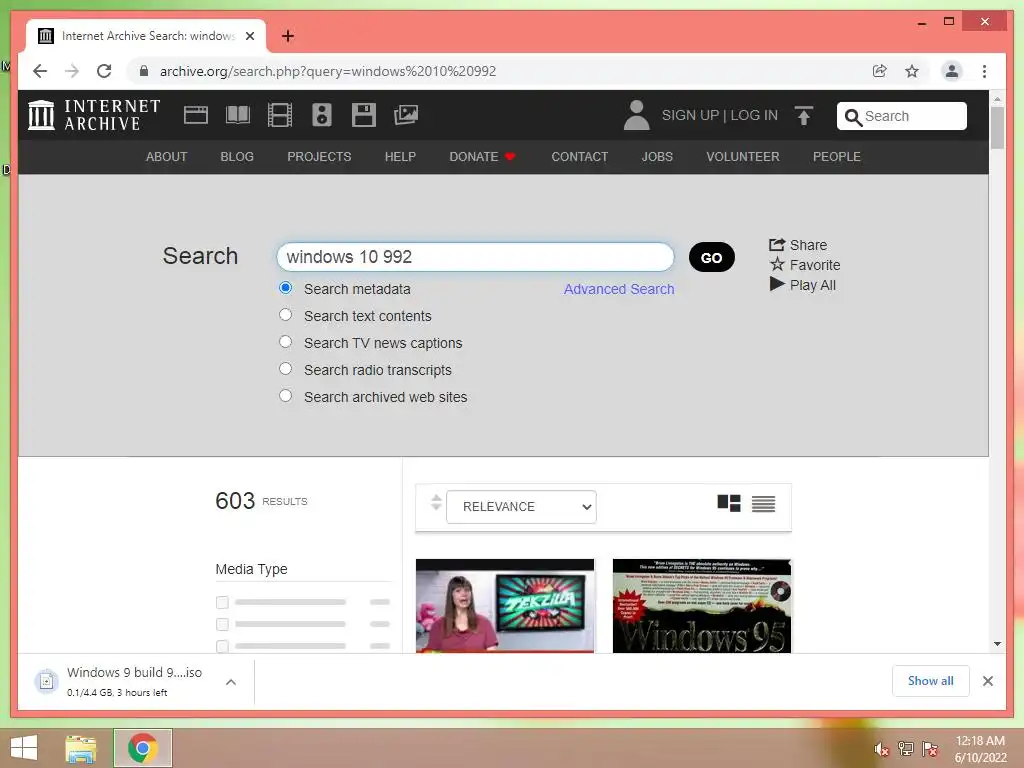This screenshot has height=768, width=1024.
Task: Open the Audio (speaker) media icon
Action: click(x=321, y=115)
